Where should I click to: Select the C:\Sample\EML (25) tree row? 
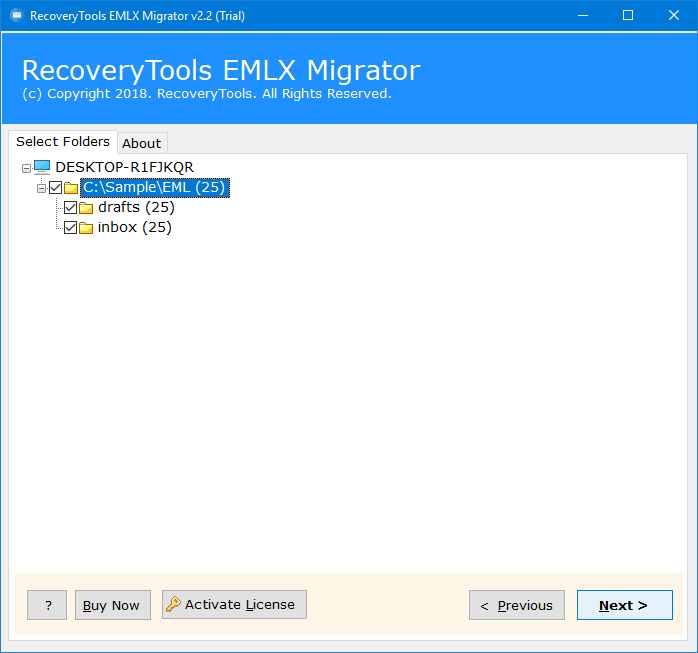tap(154, 187)
